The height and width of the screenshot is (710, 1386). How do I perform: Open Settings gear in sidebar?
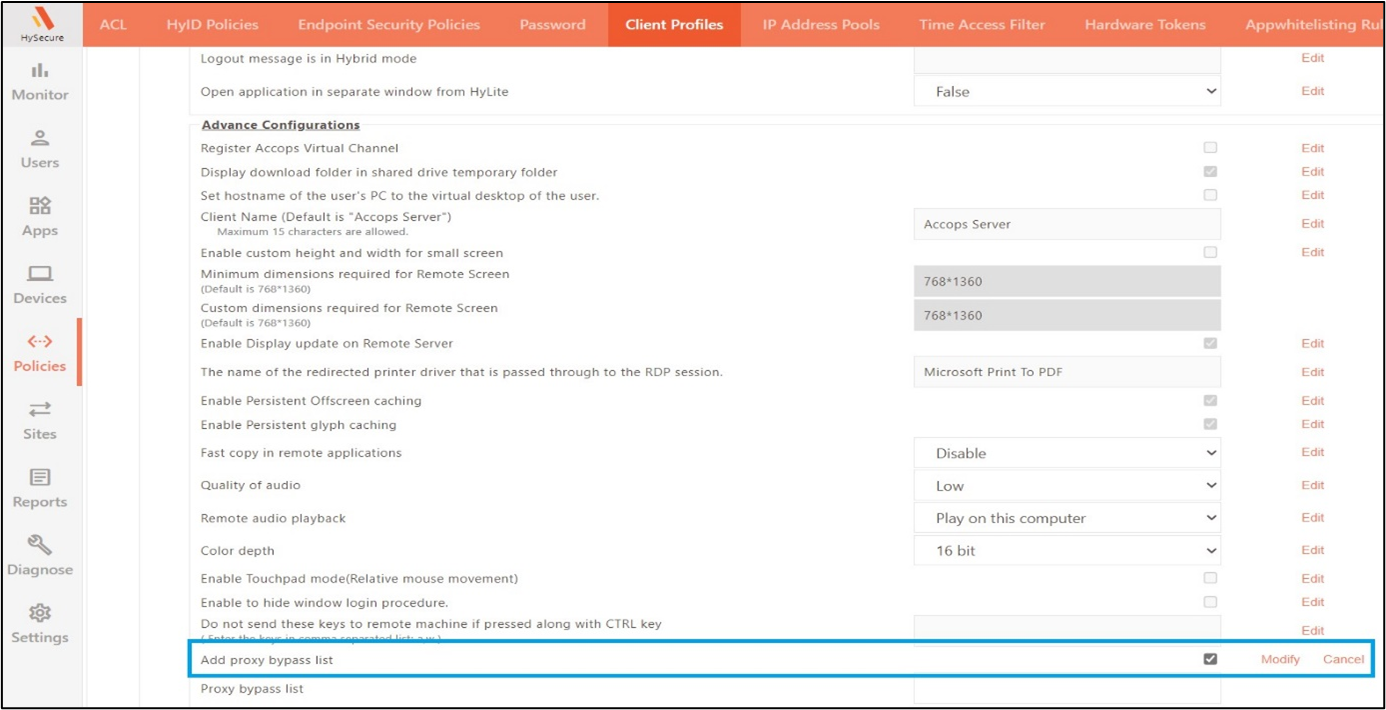(x=40, y=624)
